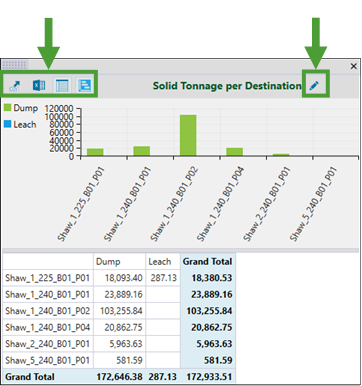
Task: Close the report panel
Action: [354, 66]
